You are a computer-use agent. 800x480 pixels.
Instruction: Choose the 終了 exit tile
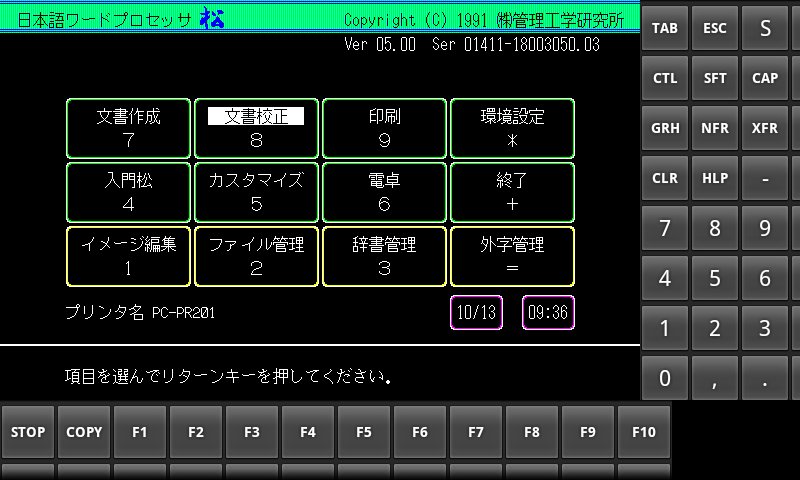[512, 193]
